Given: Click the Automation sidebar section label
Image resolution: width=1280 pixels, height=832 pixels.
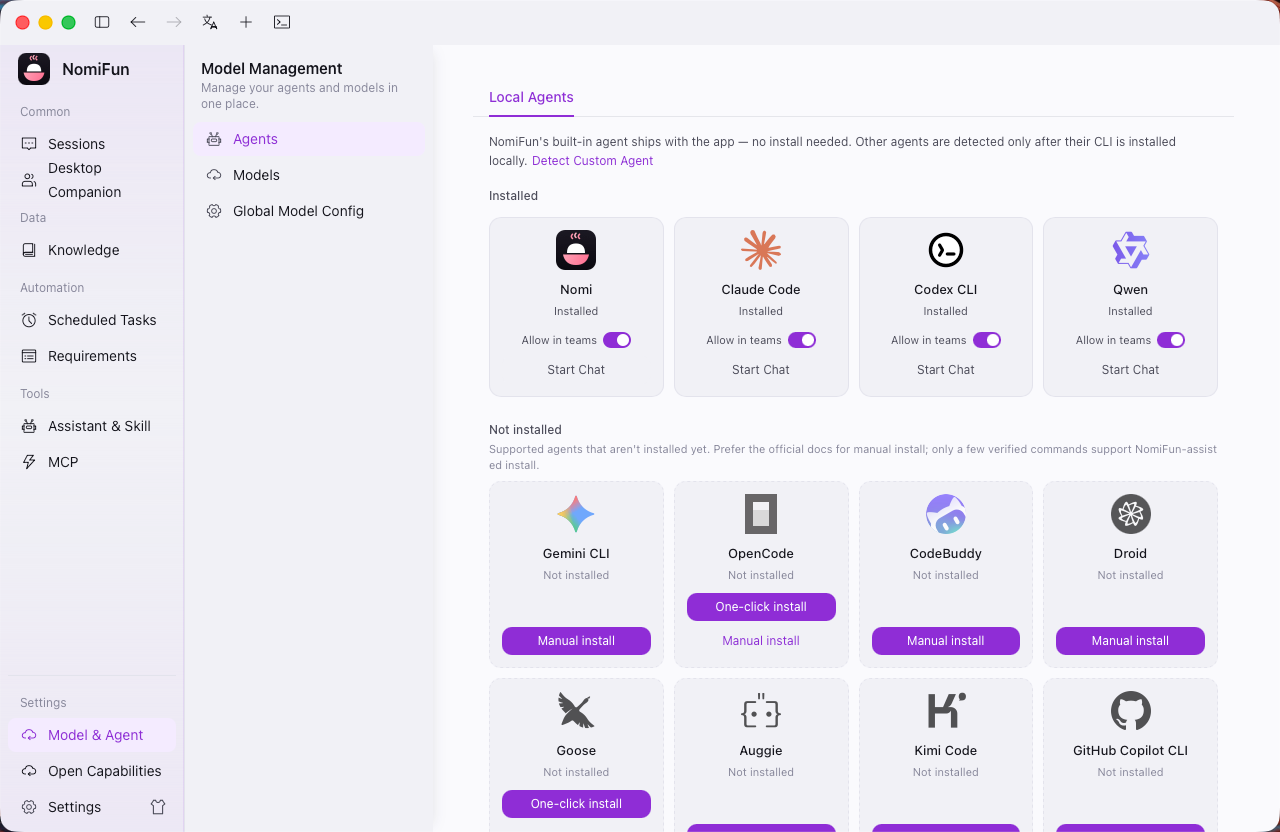Looking at the screenshot, I should point(52,288).
